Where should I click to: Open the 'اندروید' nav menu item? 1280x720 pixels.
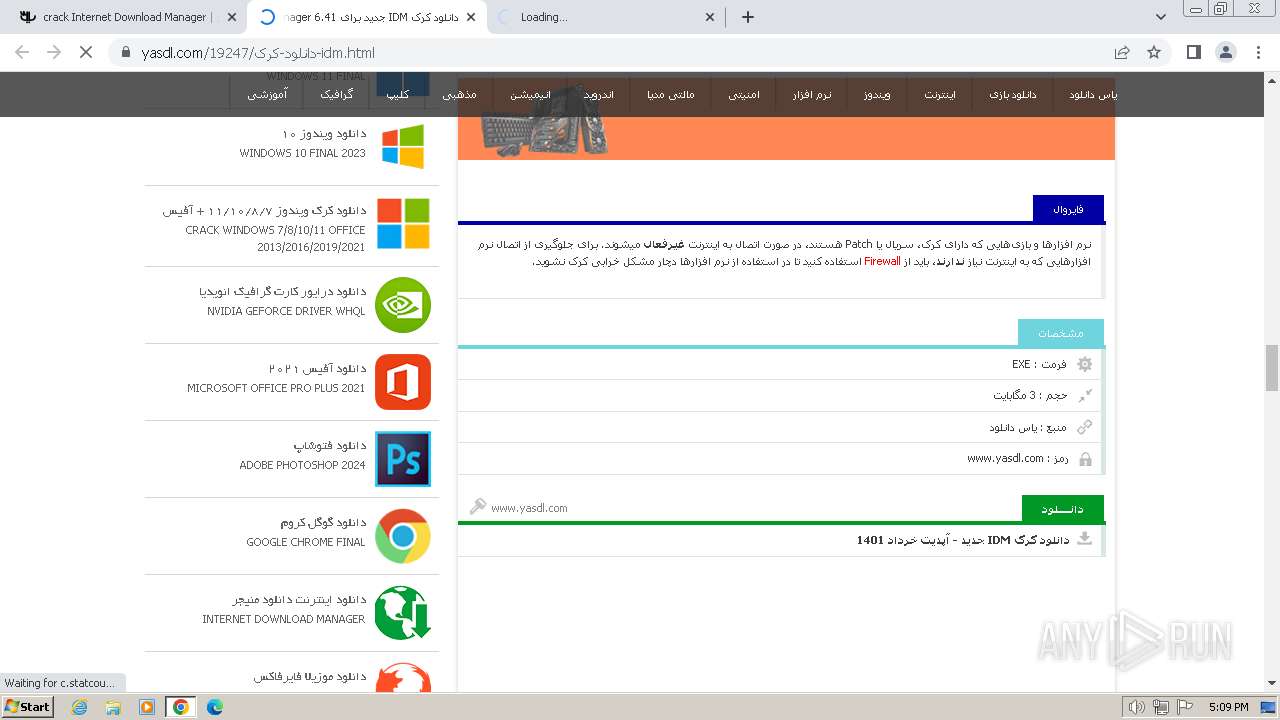coord(599,95)
